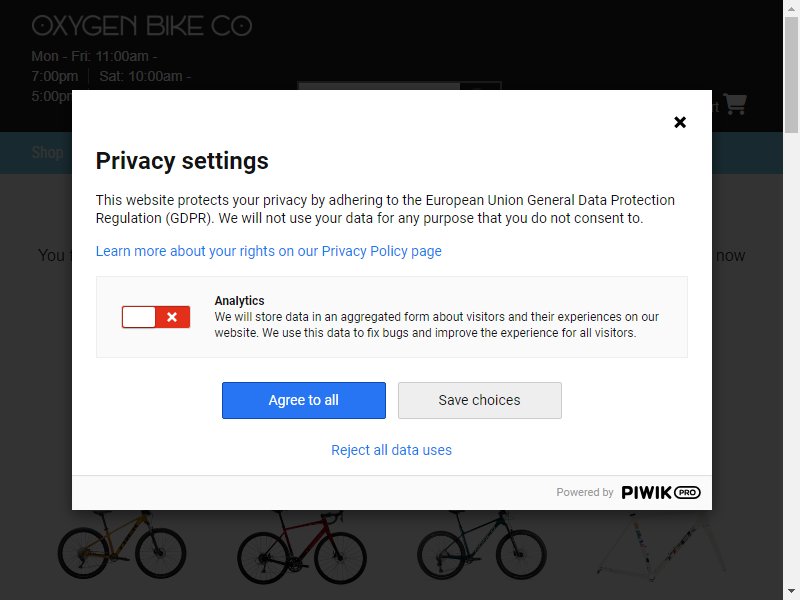This screenshot has height=600, width=800.
Task: Click the Analytics heading text
Action: click(239, 301)
